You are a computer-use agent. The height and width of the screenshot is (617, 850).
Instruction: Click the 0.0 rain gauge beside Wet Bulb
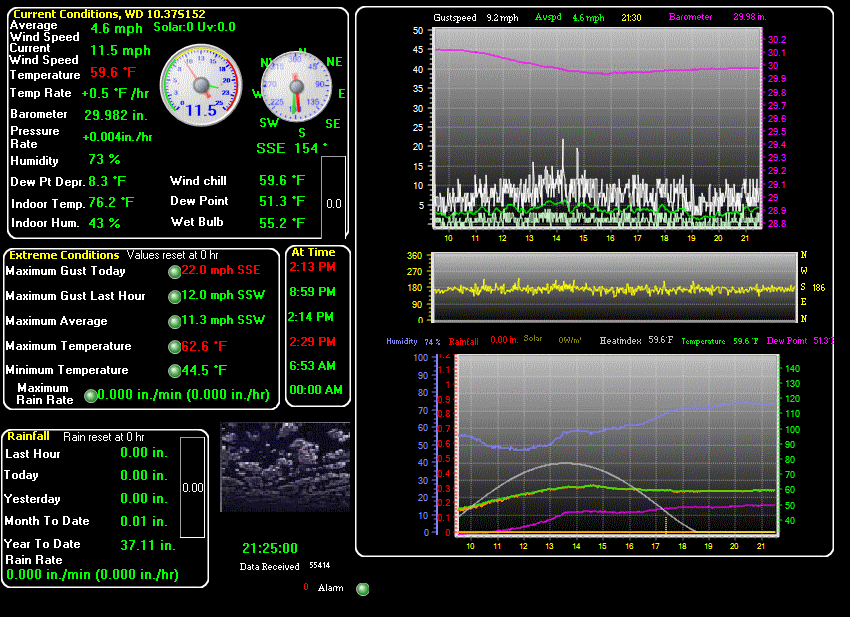[334, 202]
